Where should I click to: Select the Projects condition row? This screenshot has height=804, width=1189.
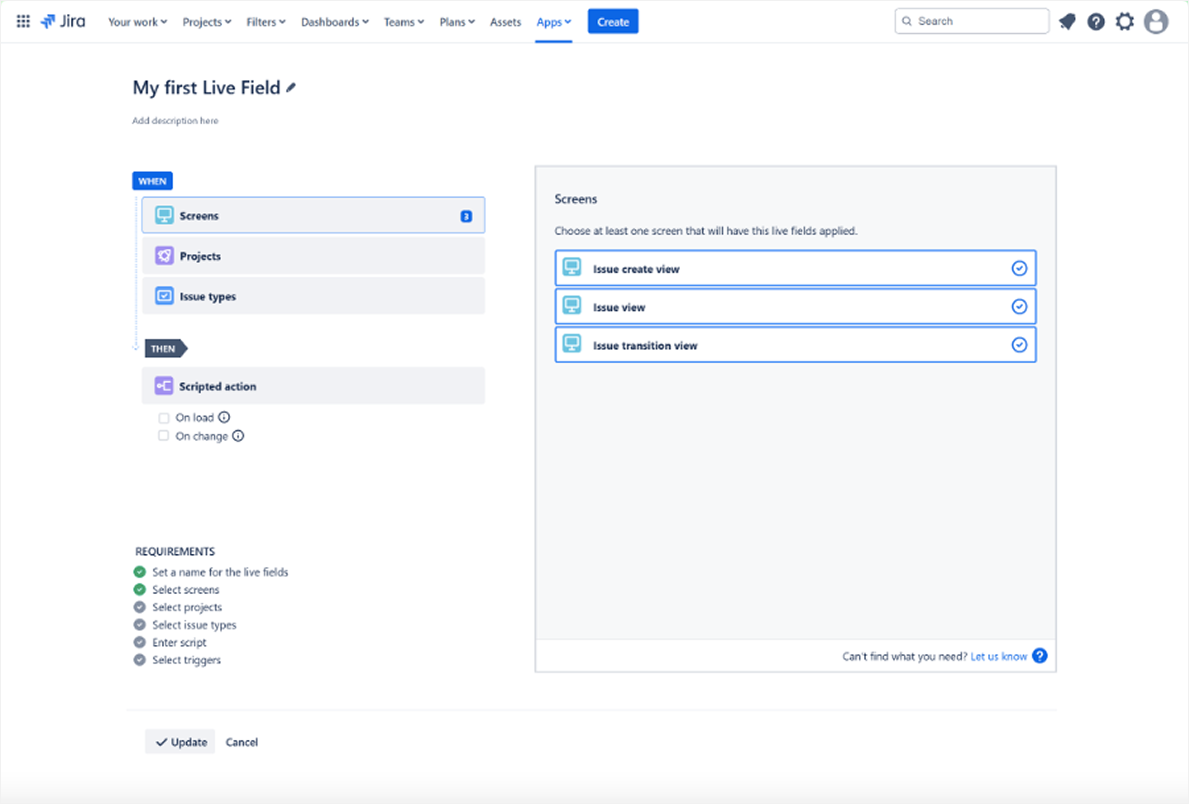coord(313,256)
